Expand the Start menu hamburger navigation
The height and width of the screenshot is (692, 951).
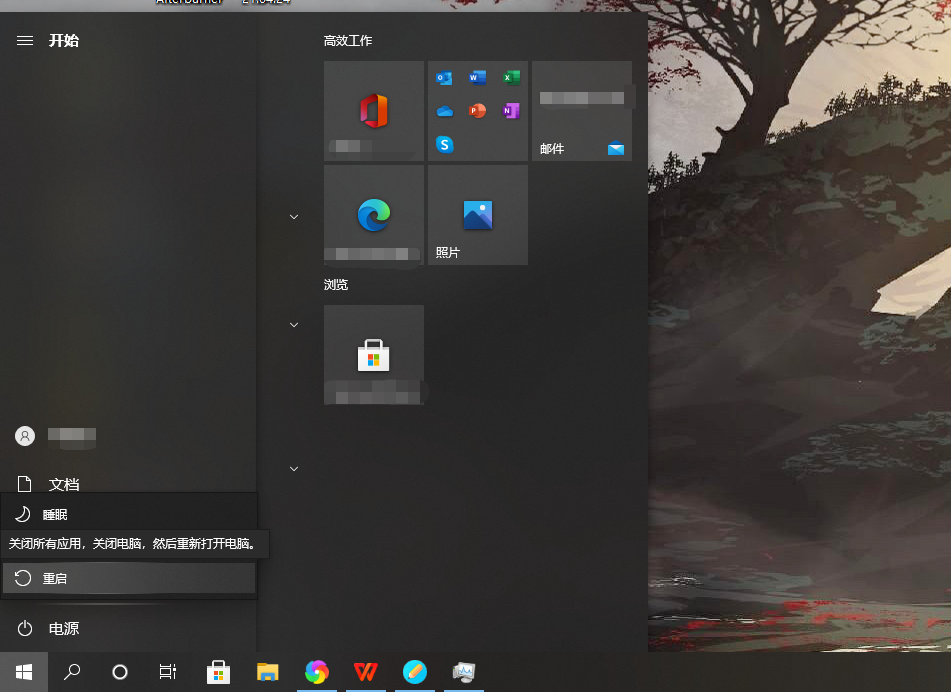[x=25, y=41]
